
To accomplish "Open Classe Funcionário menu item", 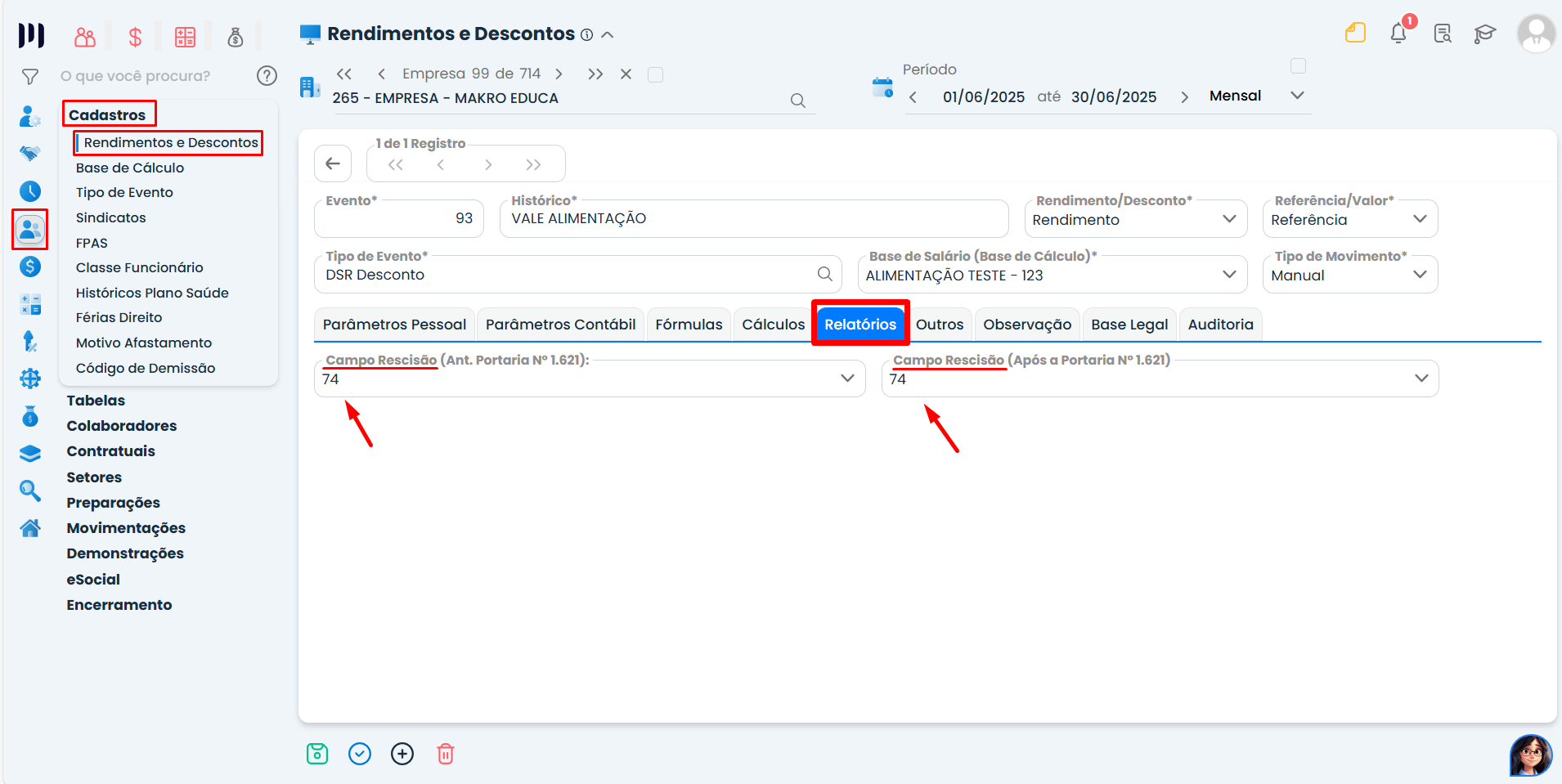I will click(139, 267).
